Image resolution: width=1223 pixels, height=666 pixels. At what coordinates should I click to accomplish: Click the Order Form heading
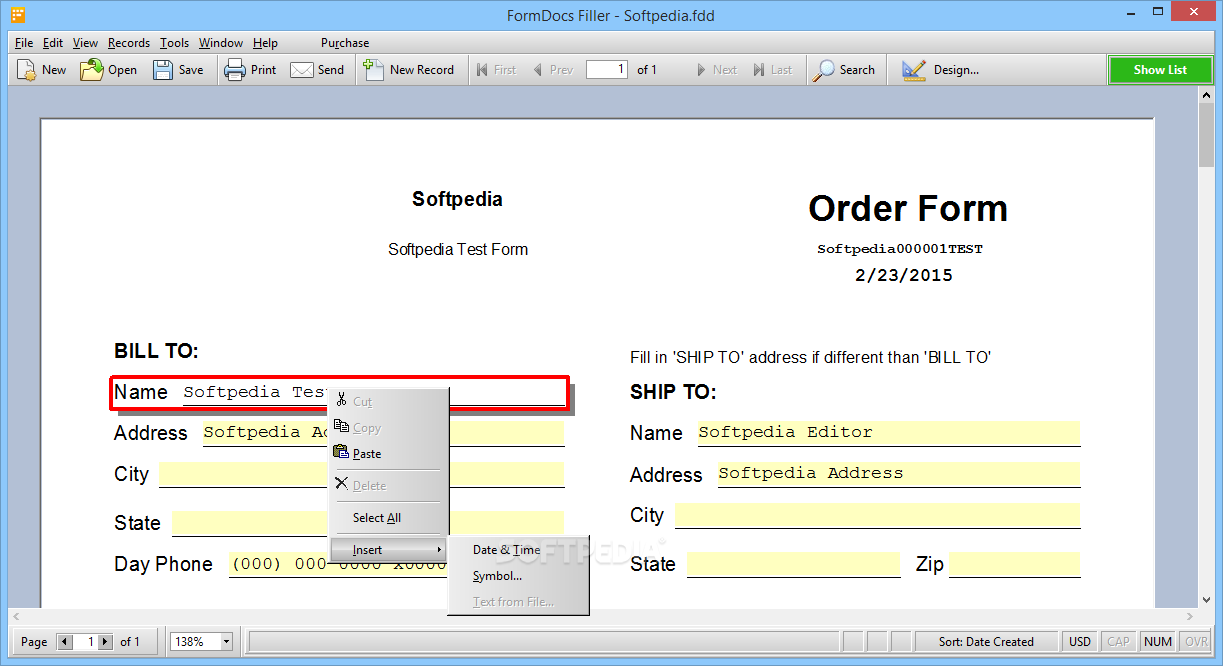pyautogui.click(x=908, y=209)
